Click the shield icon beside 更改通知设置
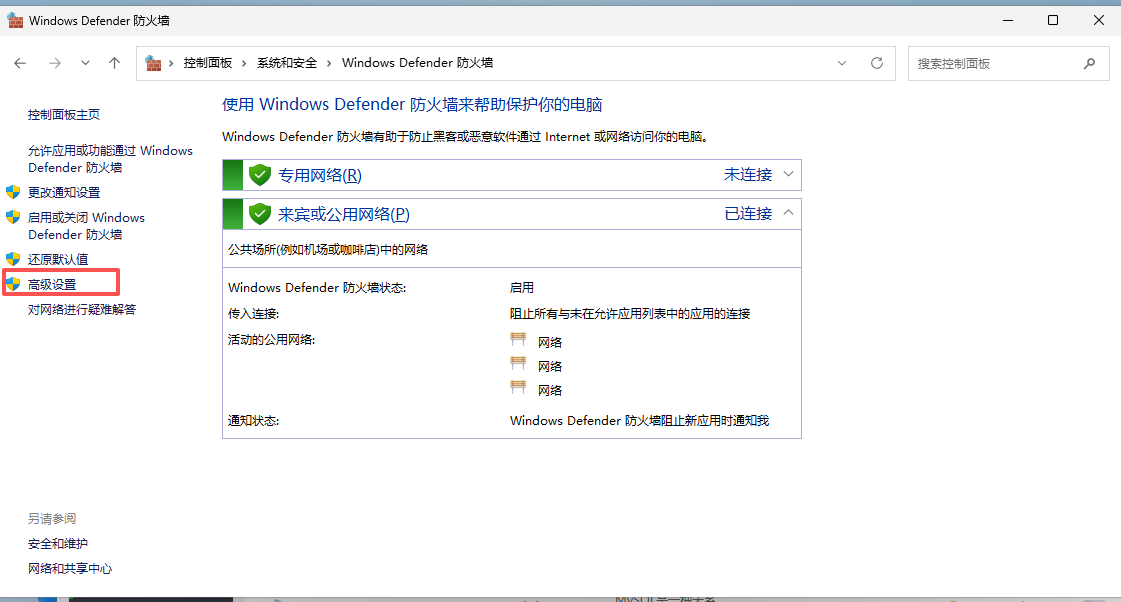The width and height of the screenshot is (1121, 602). point(13,192)
